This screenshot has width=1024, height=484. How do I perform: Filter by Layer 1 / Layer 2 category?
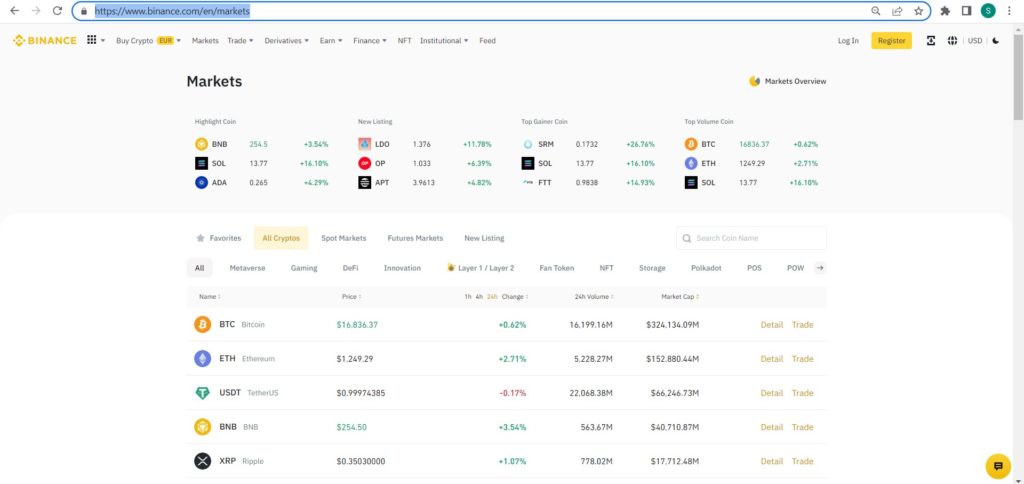pyautogui.click(x=481, y=268)
